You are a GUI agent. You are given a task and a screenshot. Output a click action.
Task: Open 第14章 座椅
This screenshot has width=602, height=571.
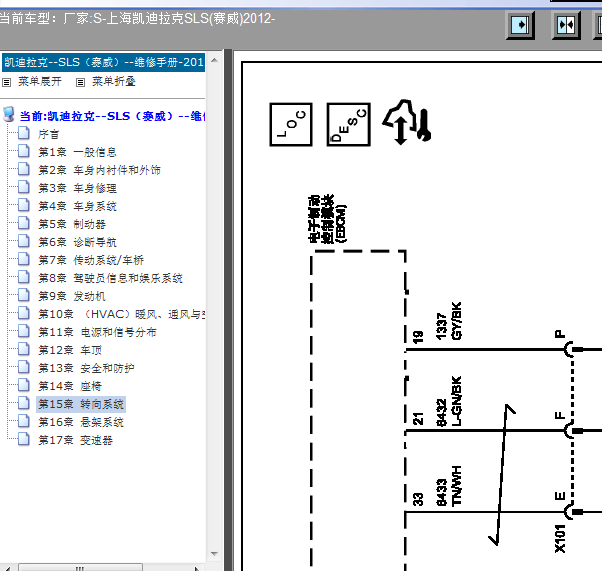[70, 386]
